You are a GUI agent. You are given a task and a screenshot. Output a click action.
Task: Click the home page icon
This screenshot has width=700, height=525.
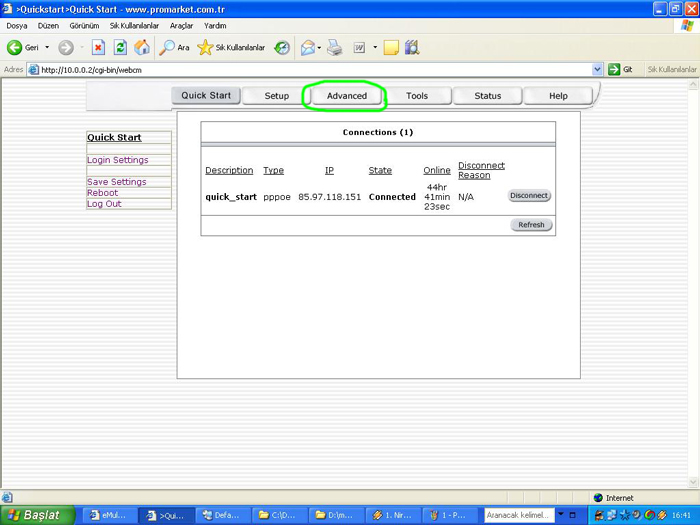tap(142, 47)
